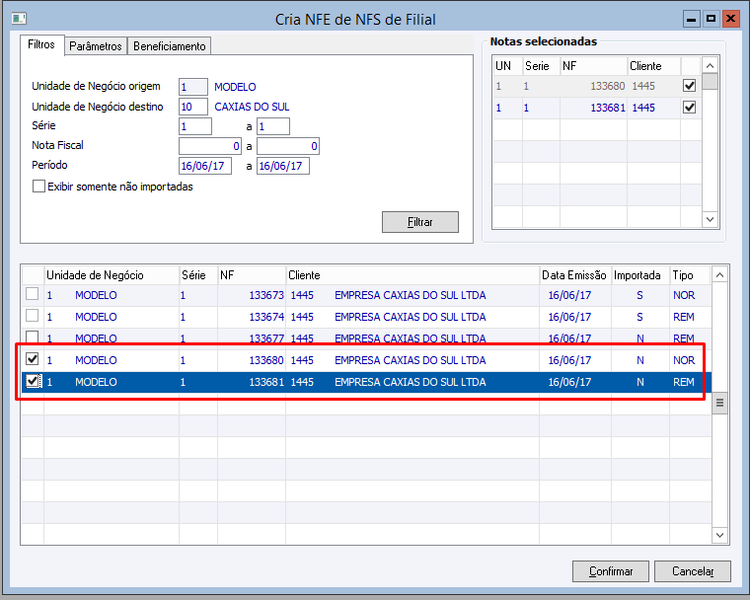Click the main grid scrollbar thumb
The image size is (750, 600).
coord(720,403)
